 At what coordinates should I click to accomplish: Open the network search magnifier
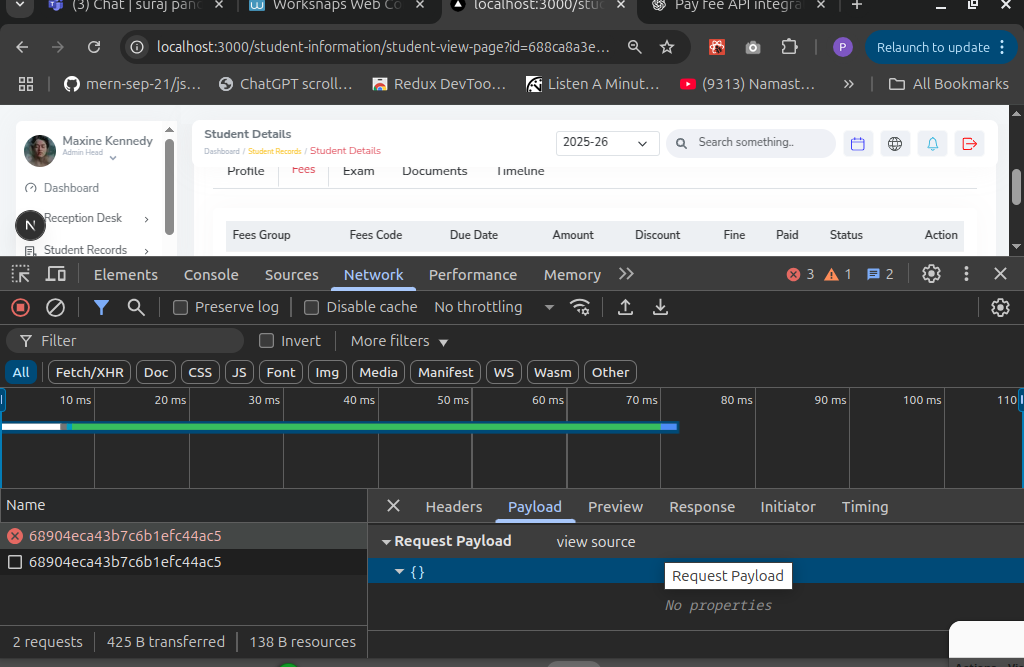point(136,307)
